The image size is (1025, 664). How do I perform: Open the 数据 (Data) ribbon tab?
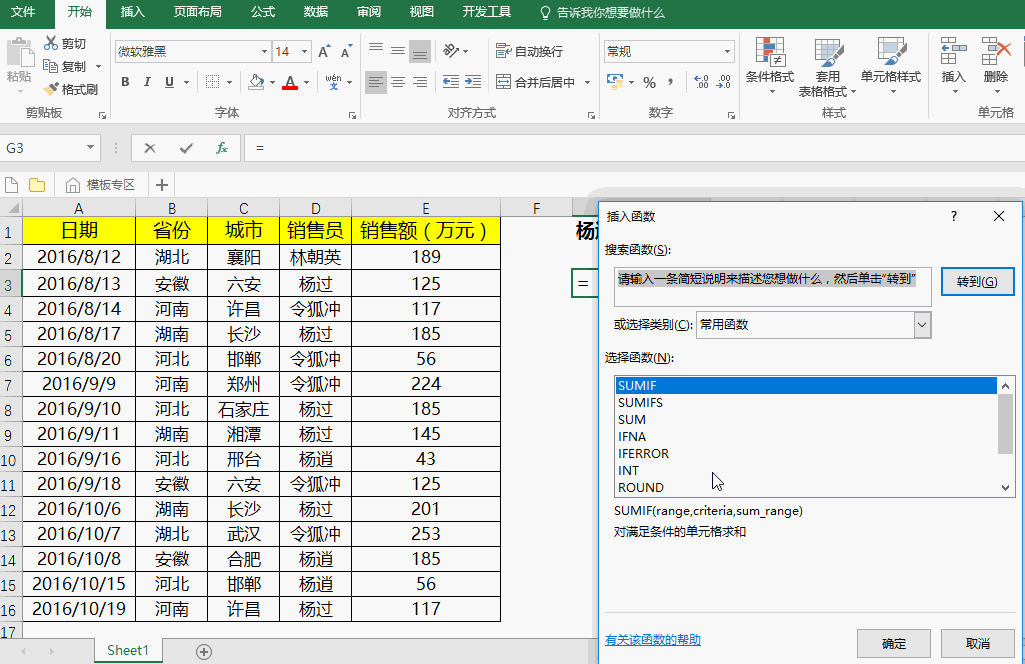[x=316, y=12]
